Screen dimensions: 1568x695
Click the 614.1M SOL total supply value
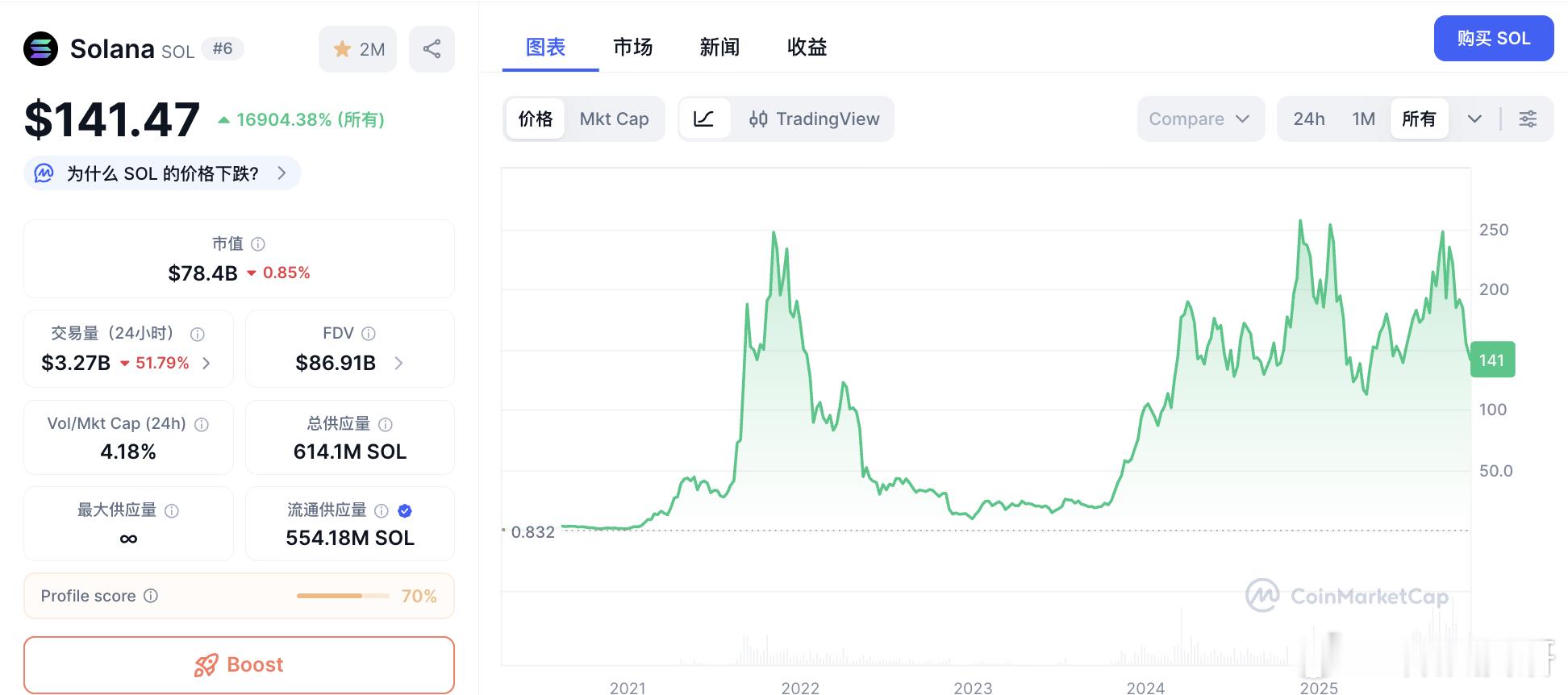click(x=350, y=452)
